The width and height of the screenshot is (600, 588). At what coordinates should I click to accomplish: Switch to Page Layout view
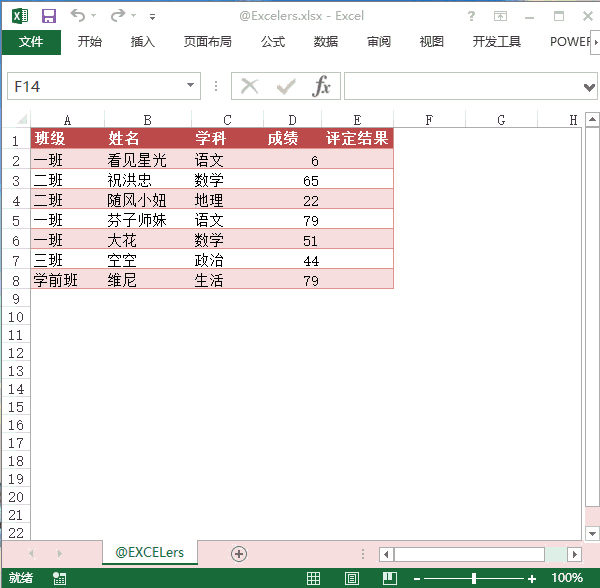pyautogui.click(x=351, y=578)
